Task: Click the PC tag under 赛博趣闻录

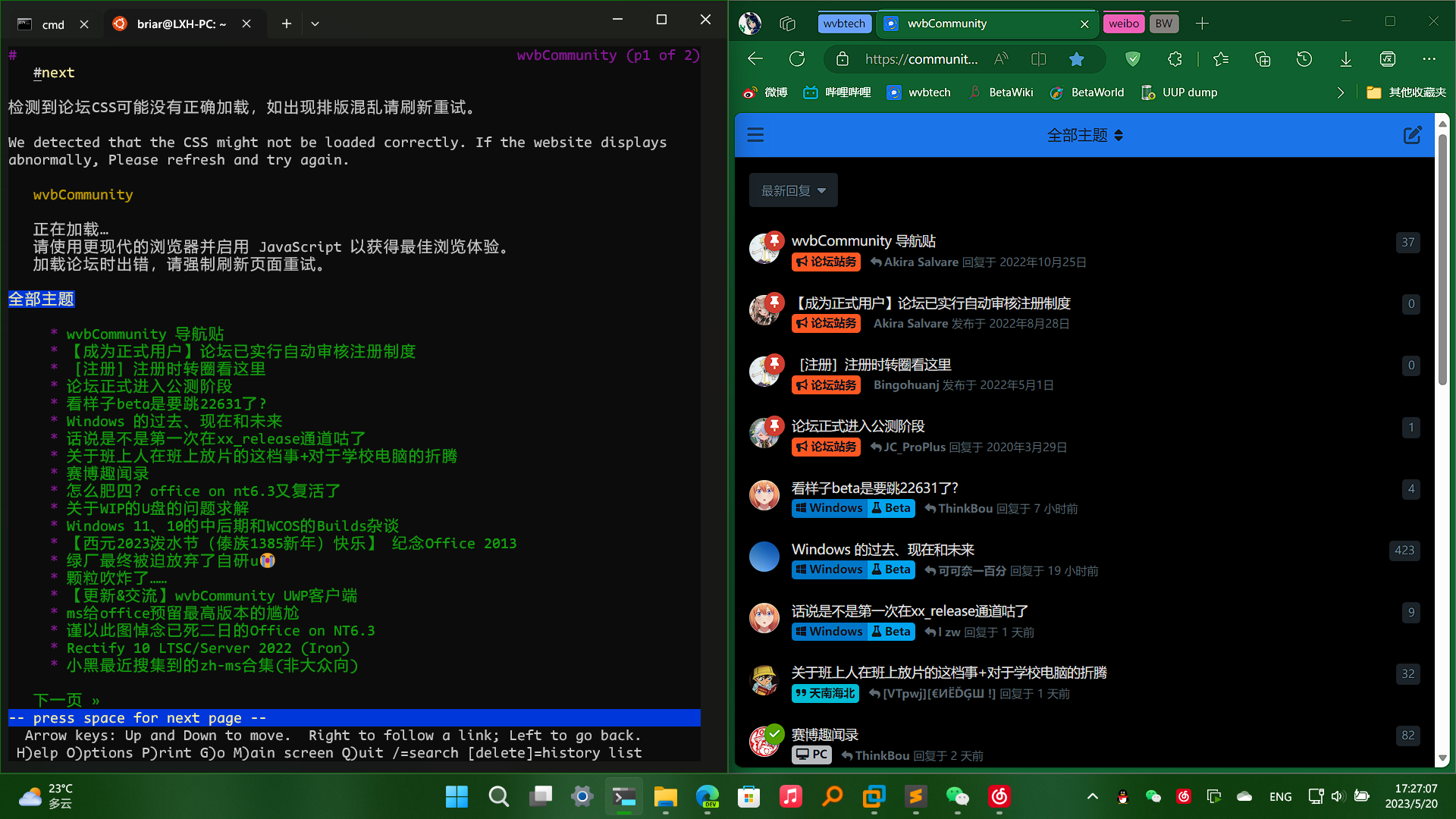Action: coord(811,755)
